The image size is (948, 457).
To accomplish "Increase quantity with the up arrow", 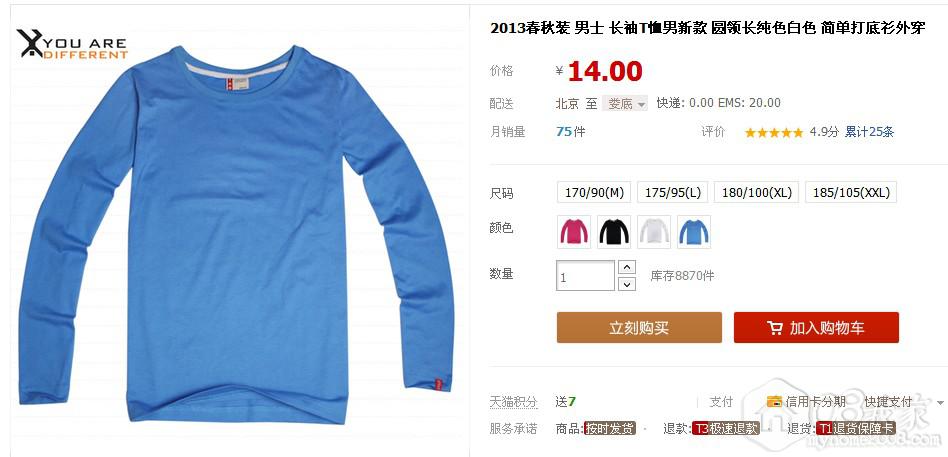I will click(x=628, y=267).
